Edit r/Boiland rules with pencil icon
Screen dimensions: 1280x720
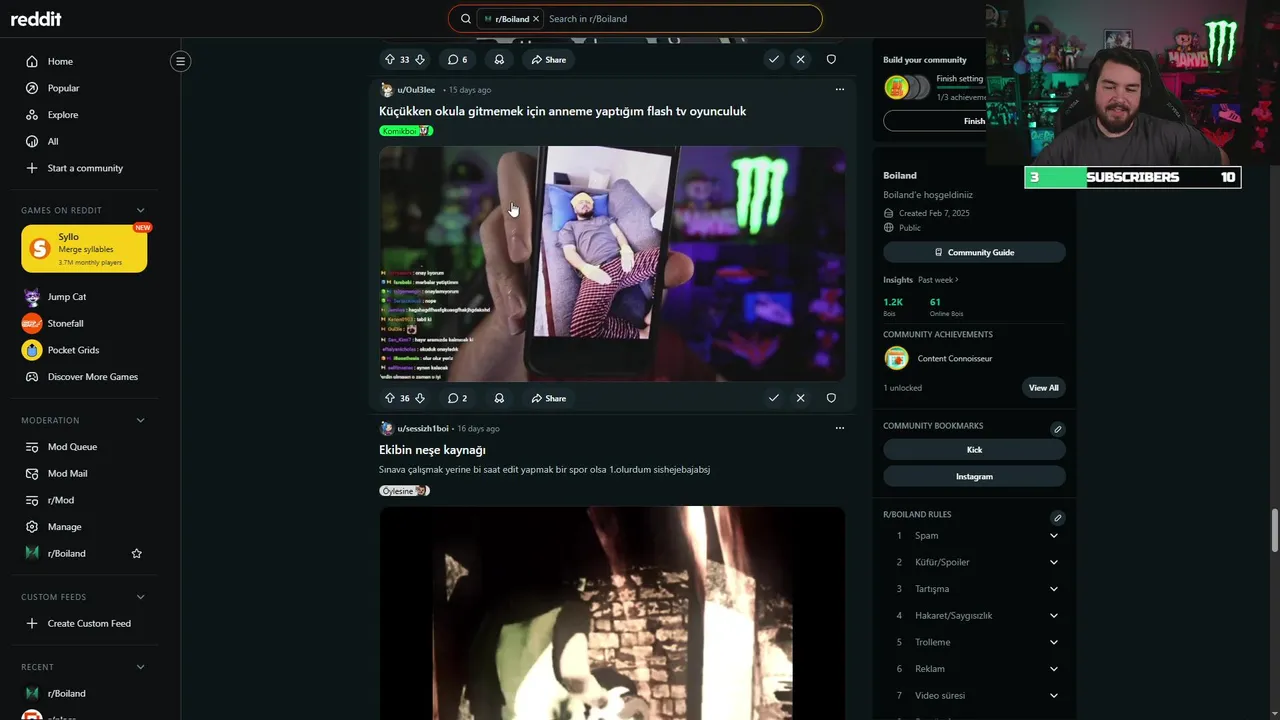coord(1057,518)
